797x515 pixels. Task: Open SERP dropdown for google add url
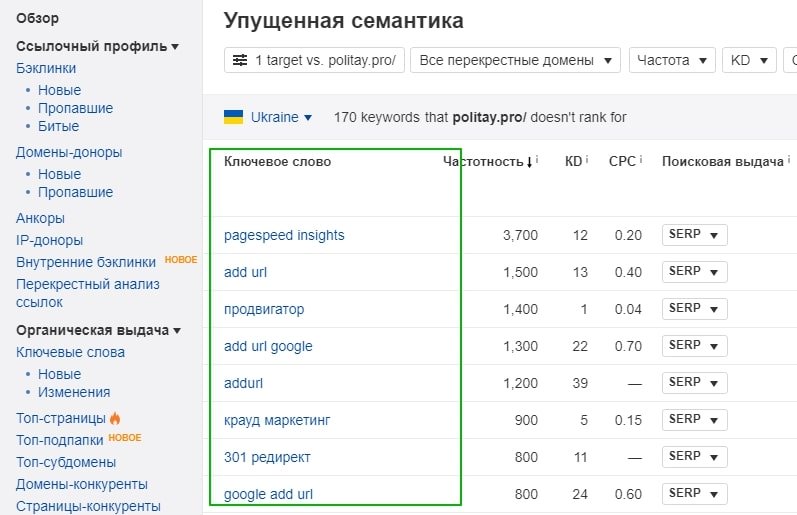694,494
